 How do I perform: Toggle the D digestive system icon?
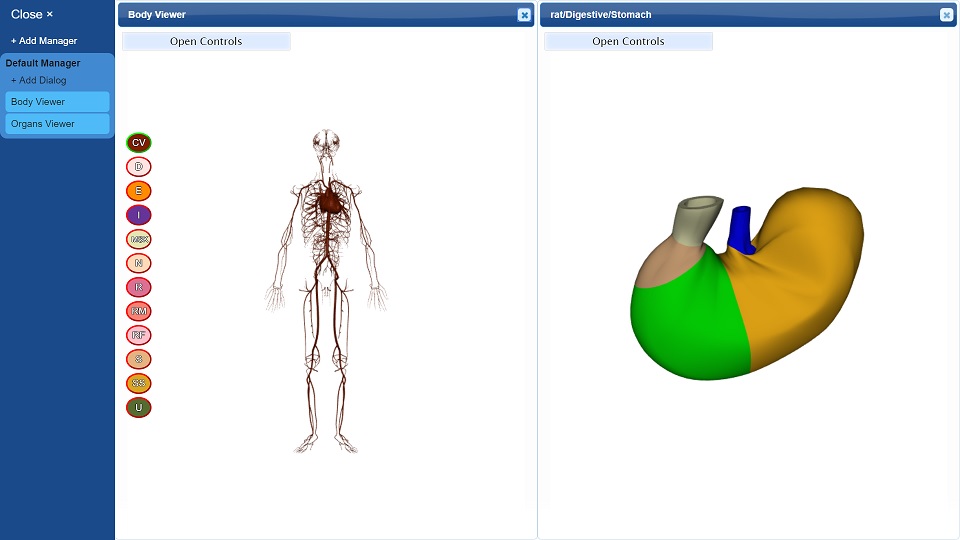pyautogui.click(x=138, y=167)
